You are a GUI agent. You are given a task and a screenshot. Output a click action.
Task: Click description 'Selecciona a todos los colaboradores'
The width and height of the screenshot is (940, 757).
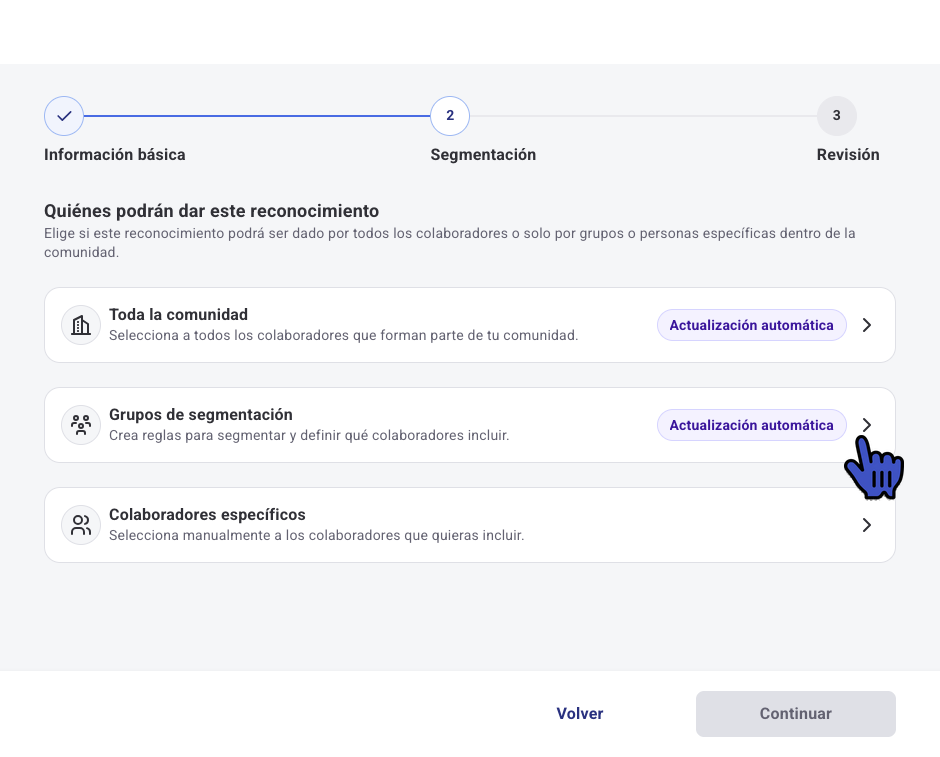point(344,335)
